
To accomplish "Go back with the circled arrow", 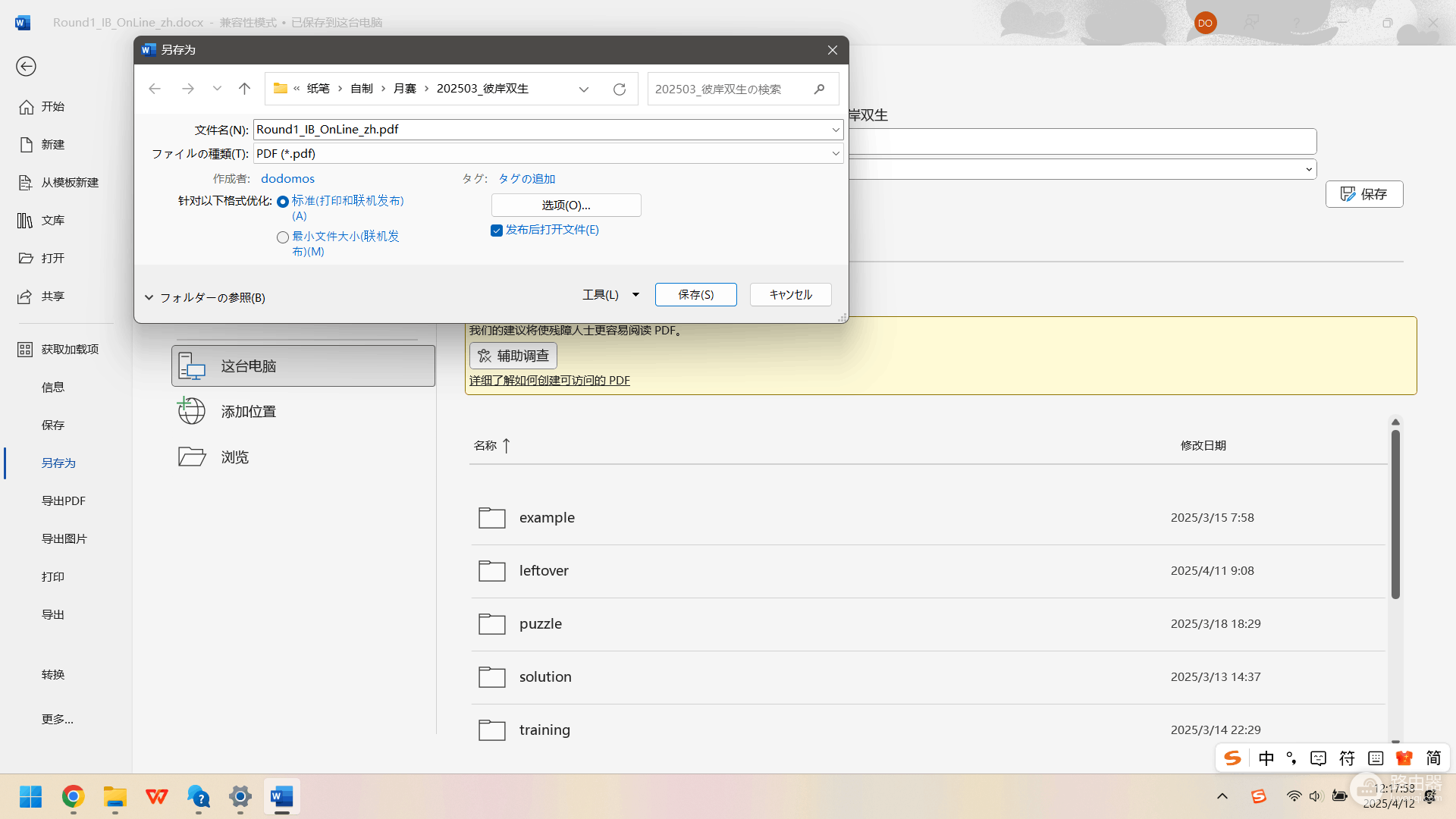I will [x=26, y=67].
